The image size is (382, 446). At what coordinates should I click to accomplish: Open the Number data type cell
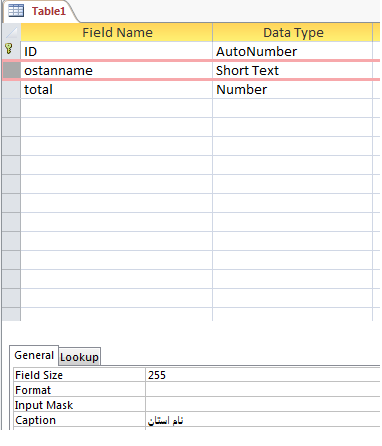pos(293,89)
